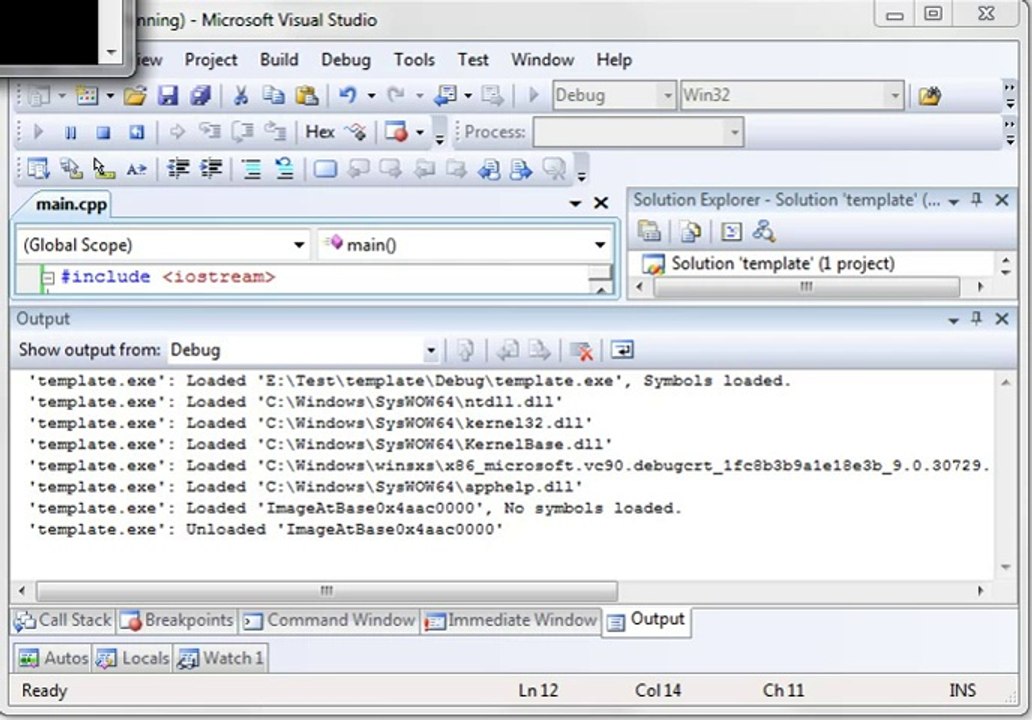Click the 'Unloaded ImageAtBase0x4aac0000' output line

click(x=266, y=530)
